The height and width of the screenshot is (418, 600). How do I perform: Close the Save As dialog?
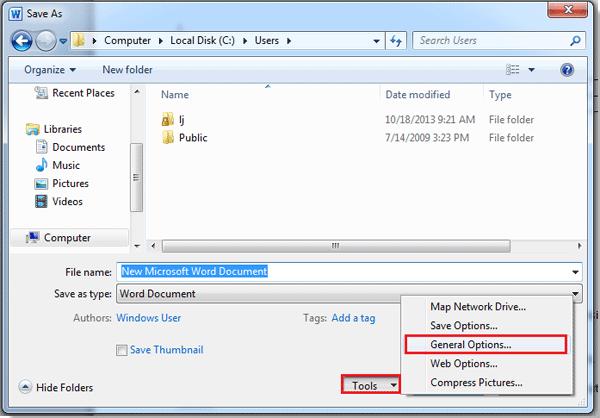coord(568,9)
